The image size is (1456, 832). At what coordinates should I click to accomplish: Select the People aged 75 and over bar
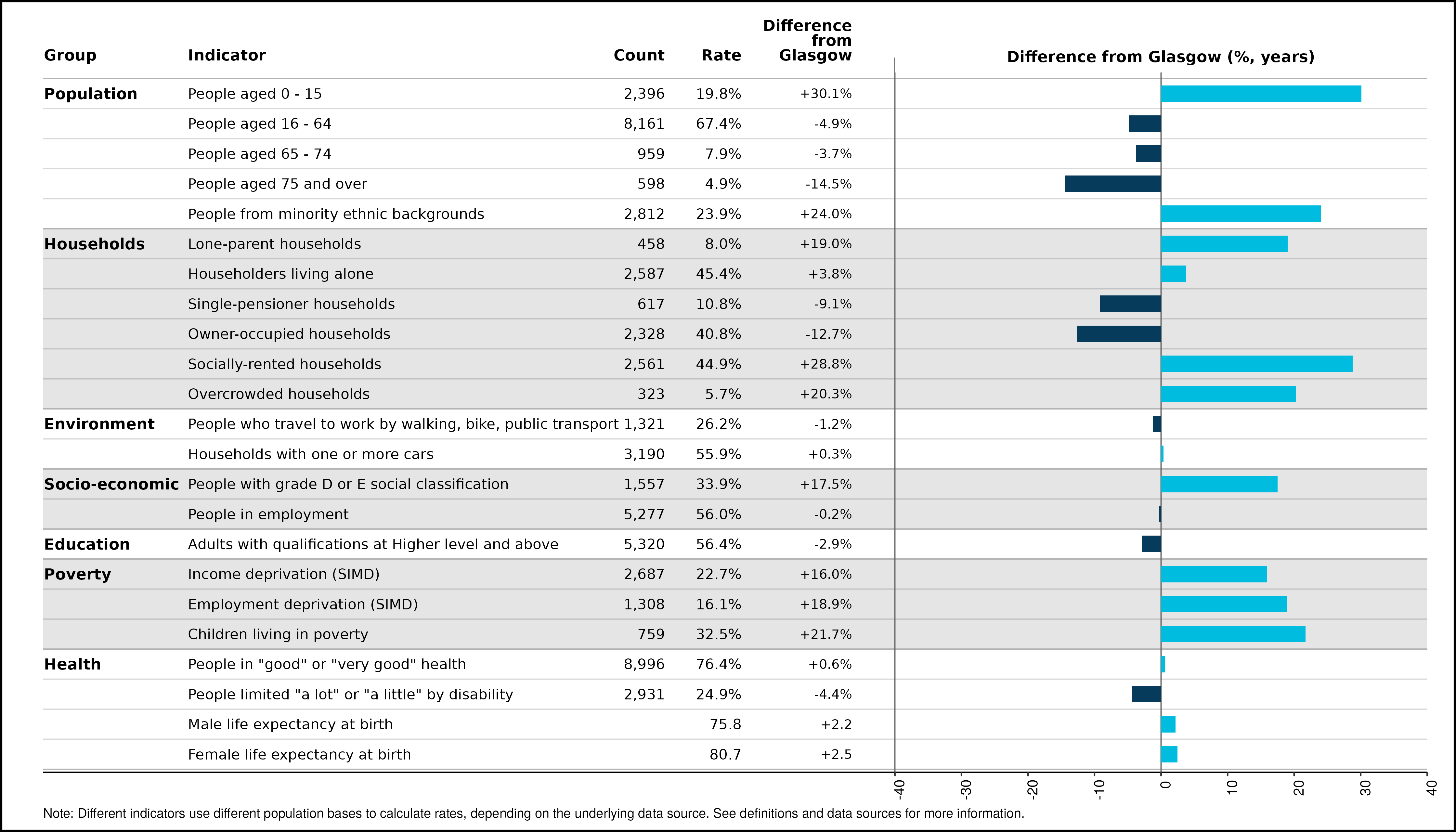1112,184
